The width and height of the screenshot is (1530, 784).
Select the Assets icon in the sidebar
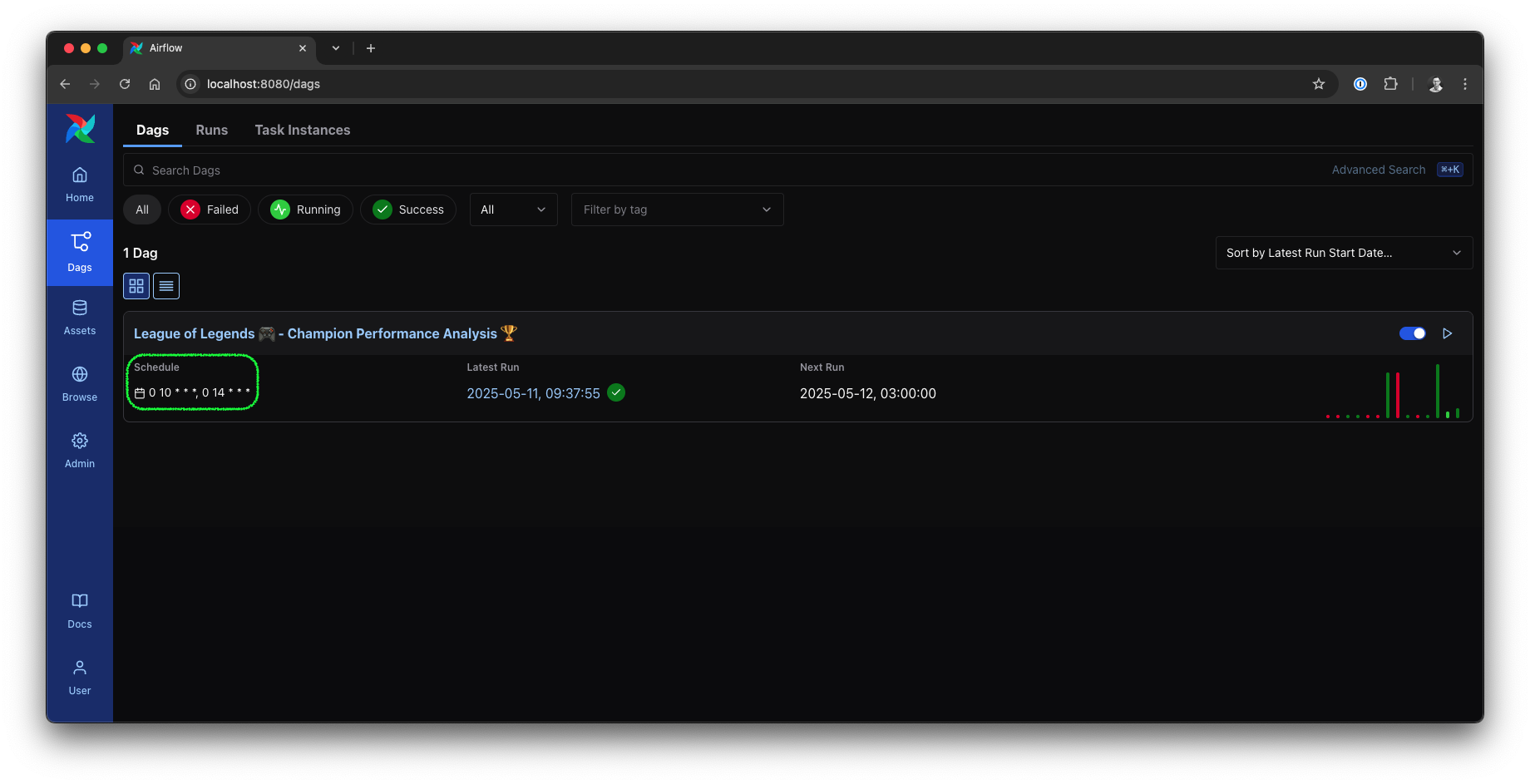click(x=79, y=317)
